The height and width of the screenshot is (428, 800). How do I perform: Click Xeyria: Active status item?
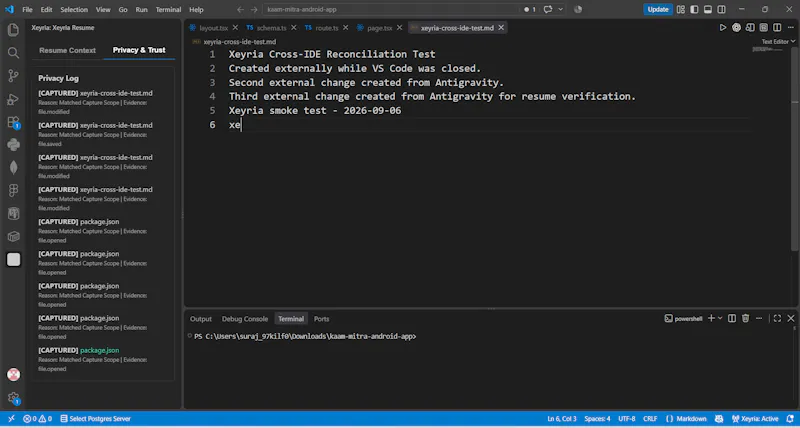click(x=755, y=419)
